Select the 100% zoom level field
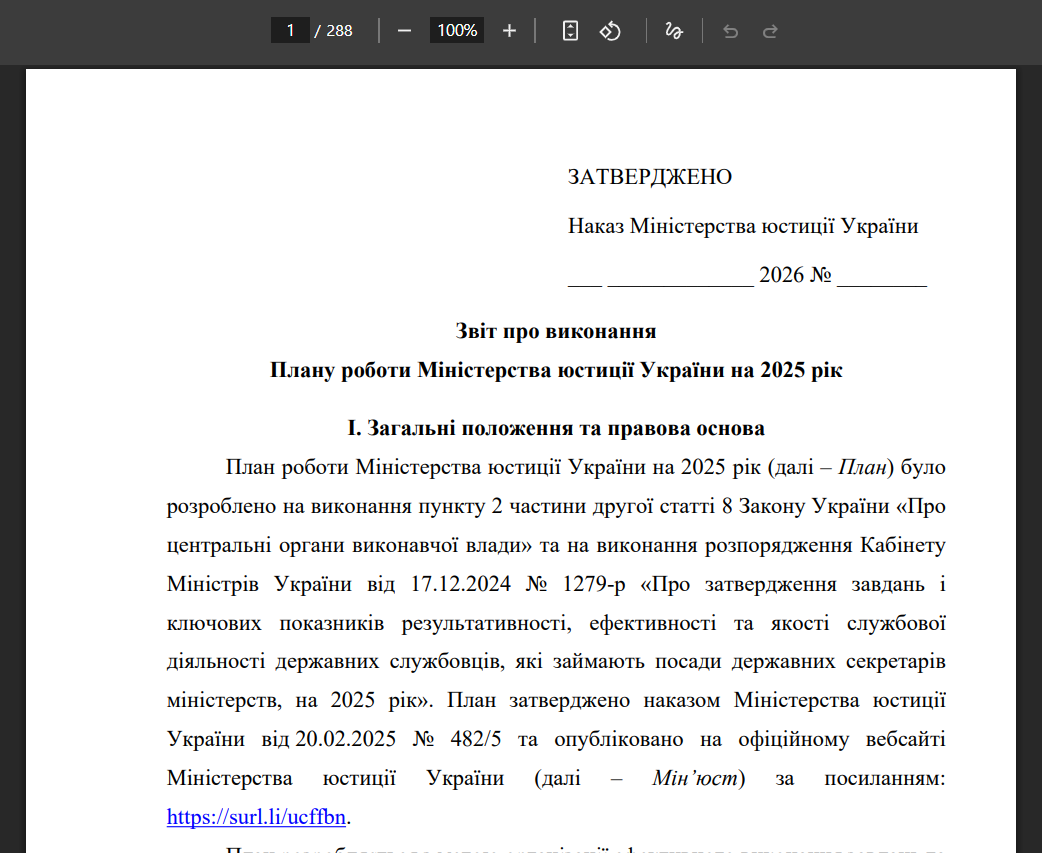Screen dimensions: 1042x853 pyautogui.click(x=457, y=31)
